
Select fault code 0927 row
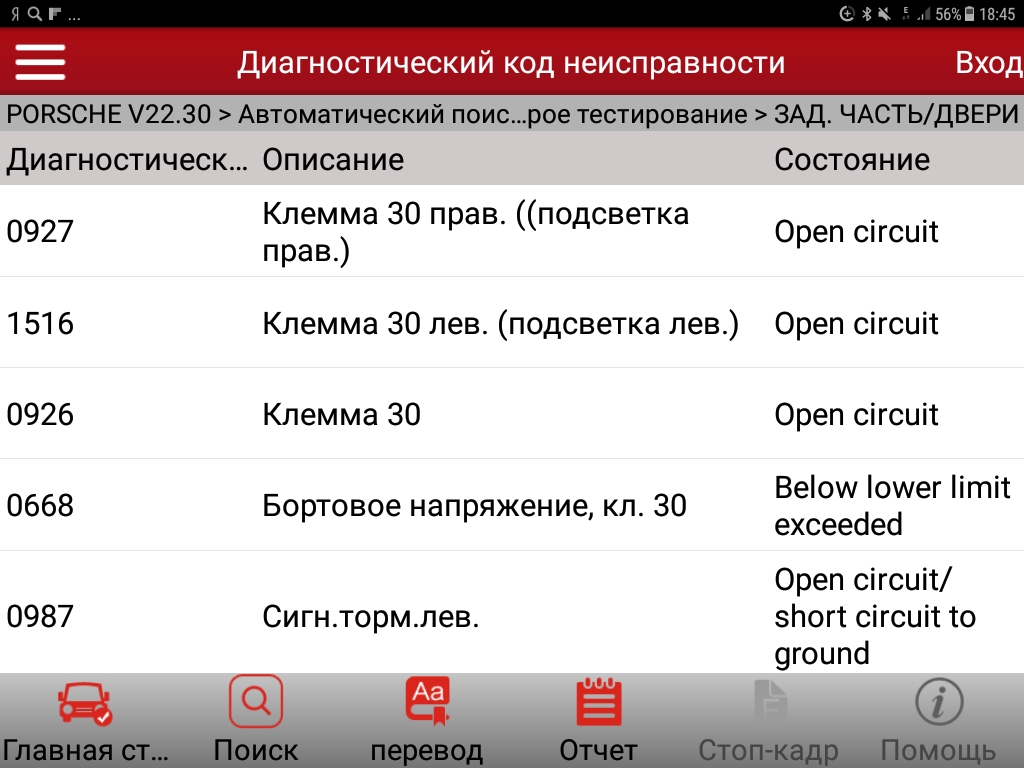tap(500, 231)
